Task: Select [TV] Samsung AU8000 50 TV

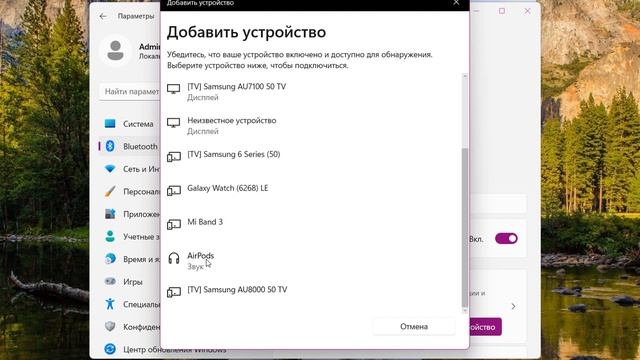Action: pyautogui.click(x=312, y=291)
